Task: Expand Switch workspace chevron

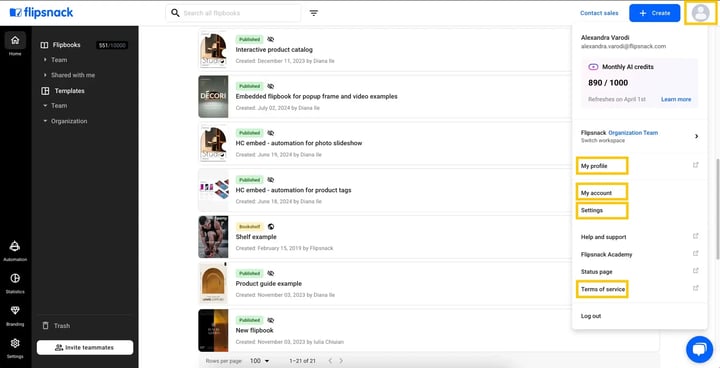Action: [x=696, y=136]
